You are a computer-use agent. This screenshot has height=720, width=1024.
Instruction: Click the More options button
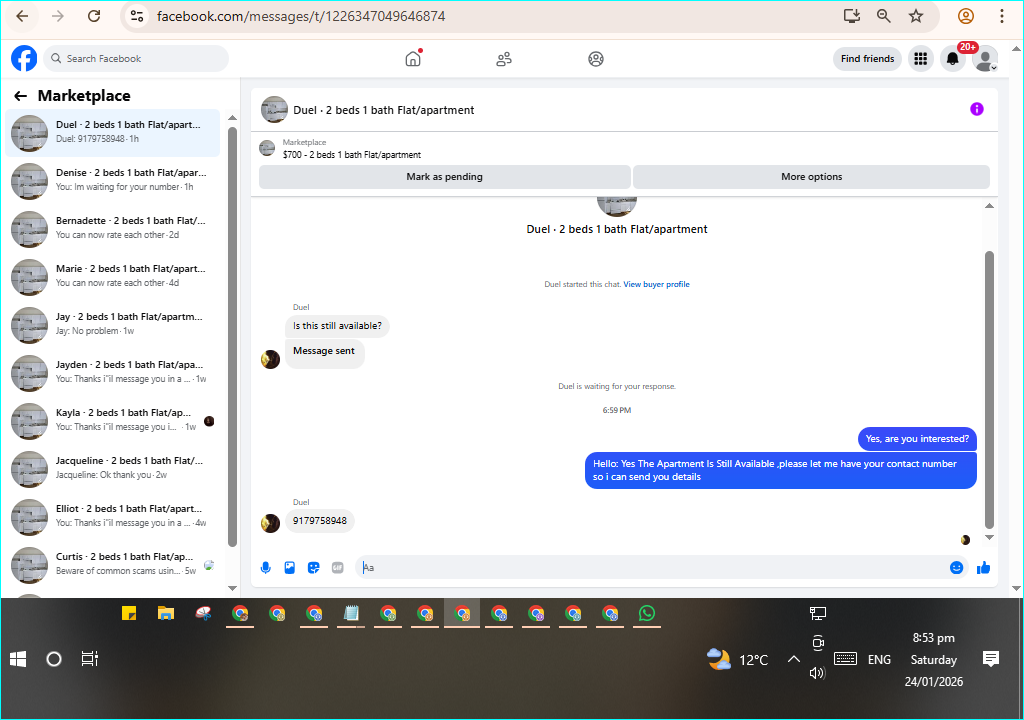pos(811,176)
